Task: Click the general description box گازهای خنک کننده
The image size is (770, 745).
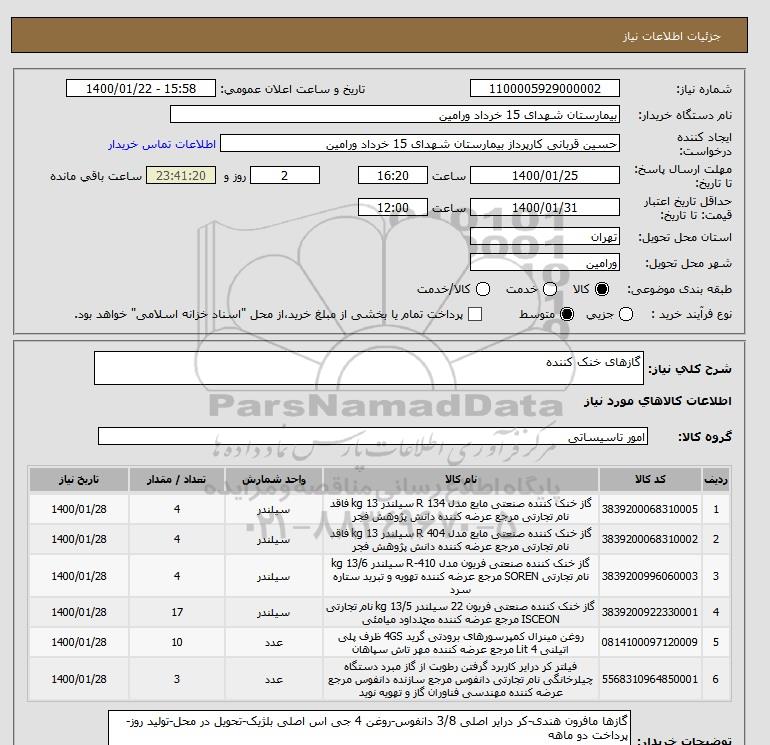Action: pyautogui.click(x=369, y=368)
